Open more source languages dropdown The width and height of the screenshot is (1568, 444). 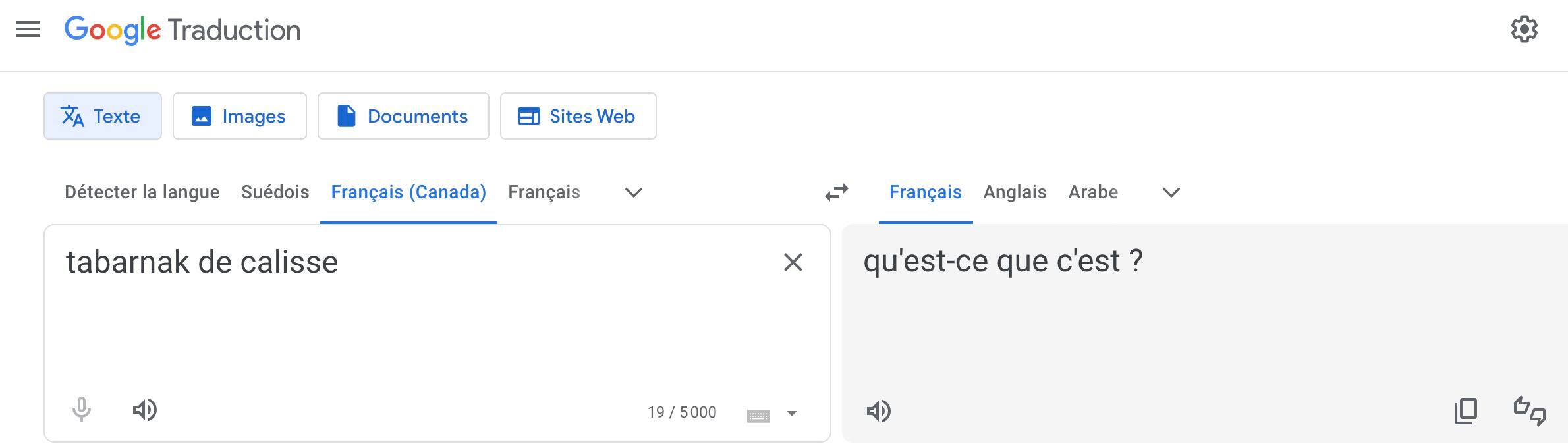pyautogui.click(x=632, y=192)
